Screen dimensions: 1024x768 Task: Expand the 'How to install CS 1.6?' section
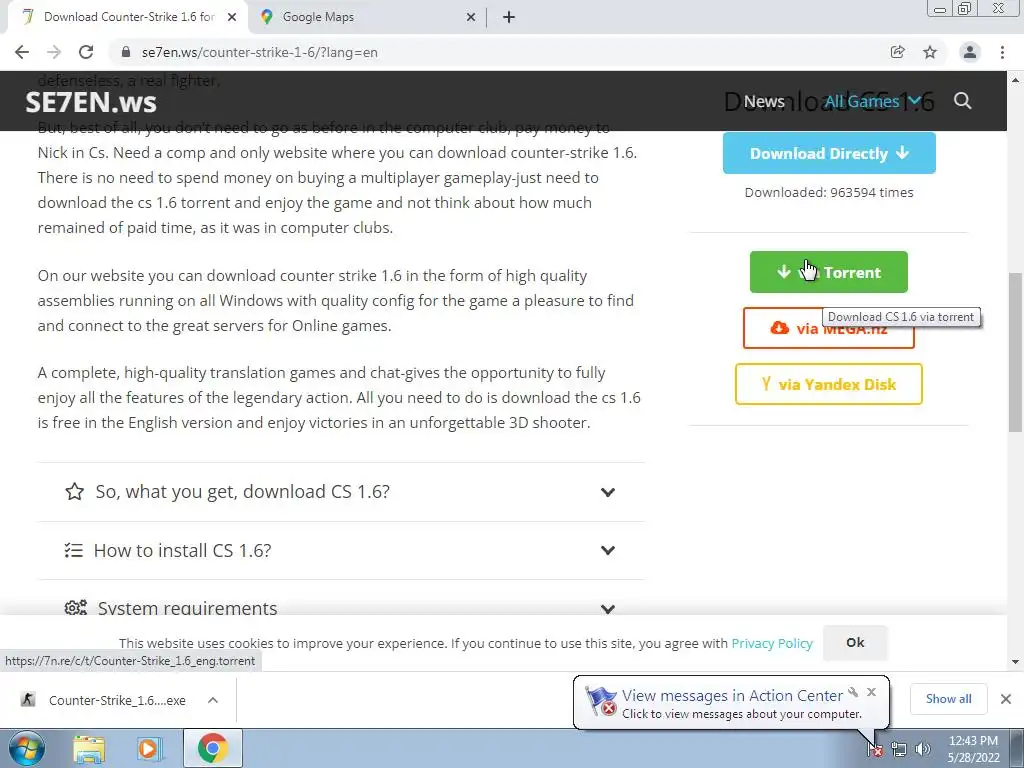(x=341, y=551)
